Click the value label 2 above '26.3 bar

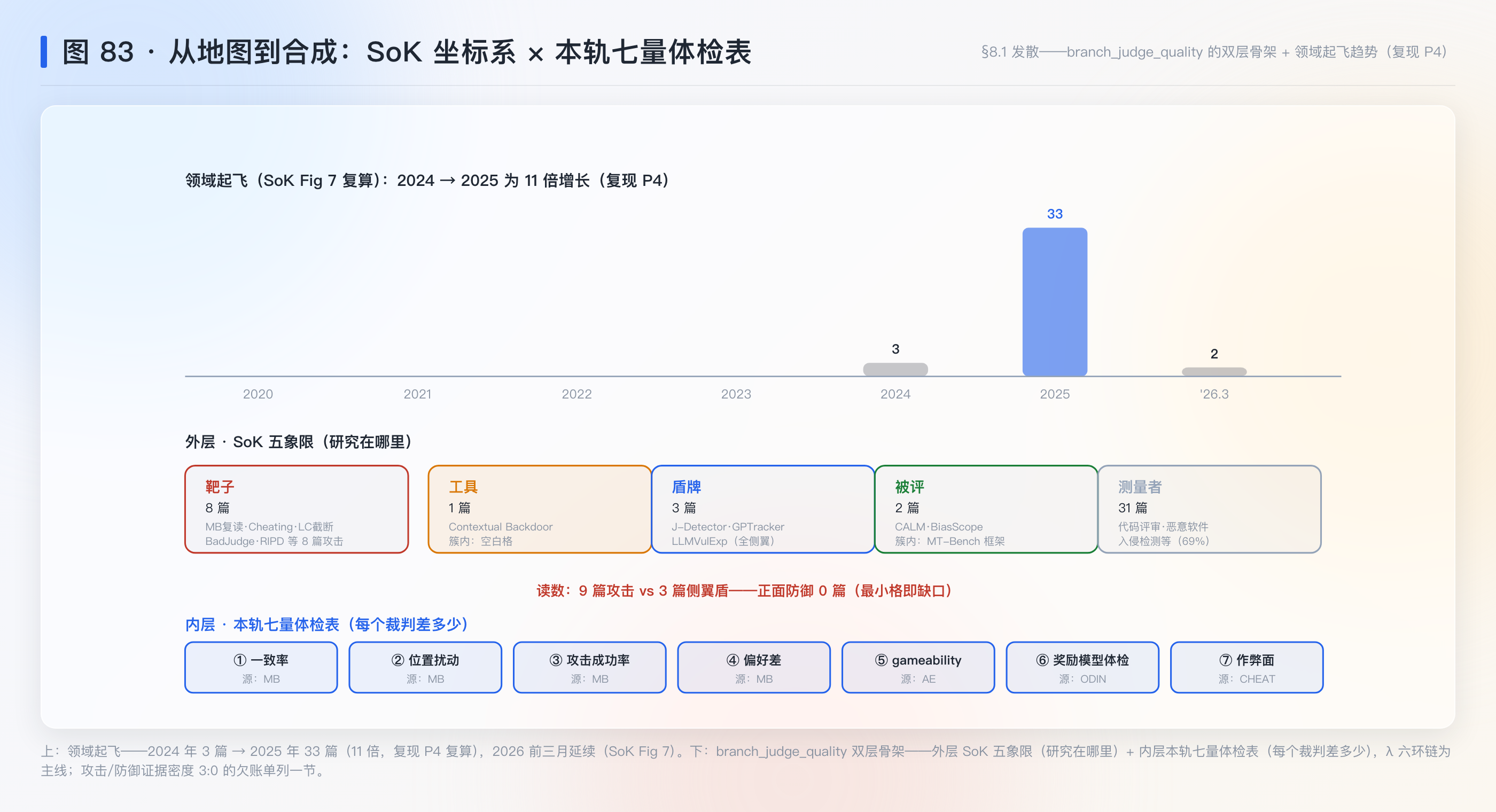[x=1214, y=354]
